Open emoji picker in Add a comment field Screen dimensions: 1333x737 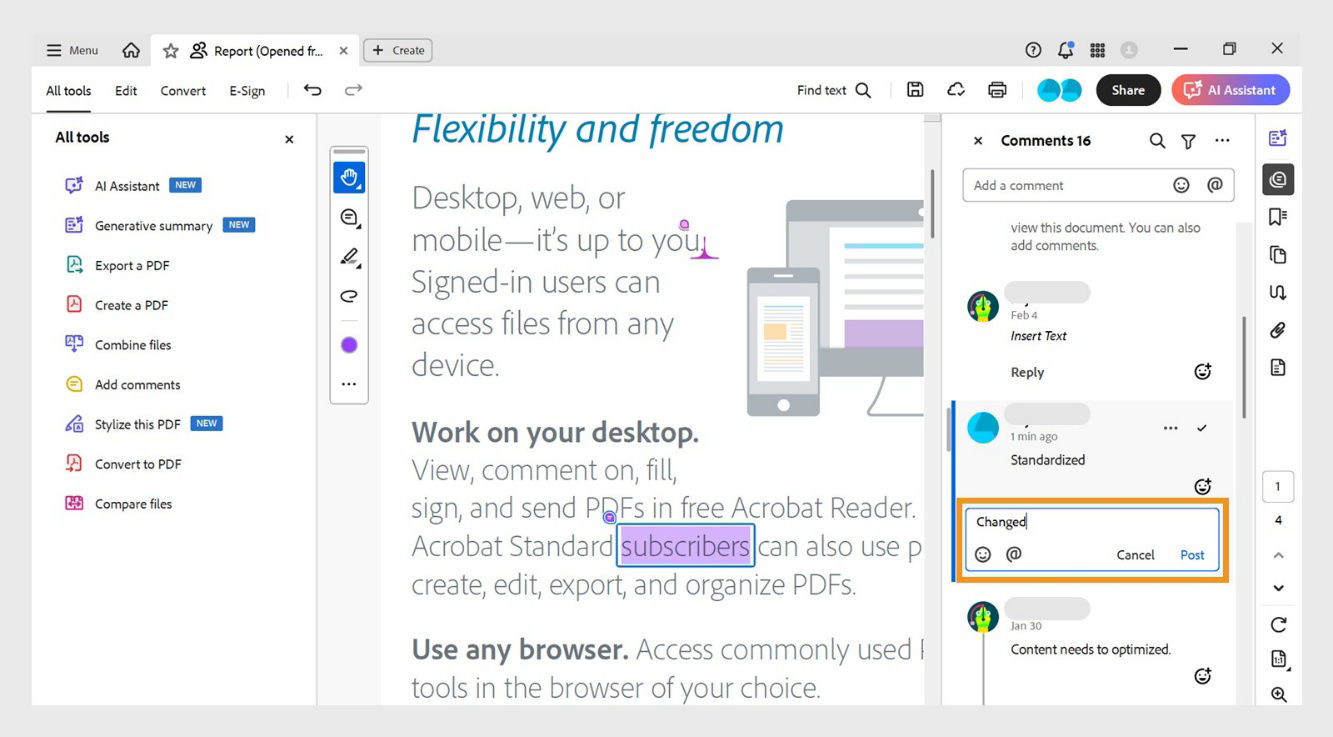tap(1181, 185)
